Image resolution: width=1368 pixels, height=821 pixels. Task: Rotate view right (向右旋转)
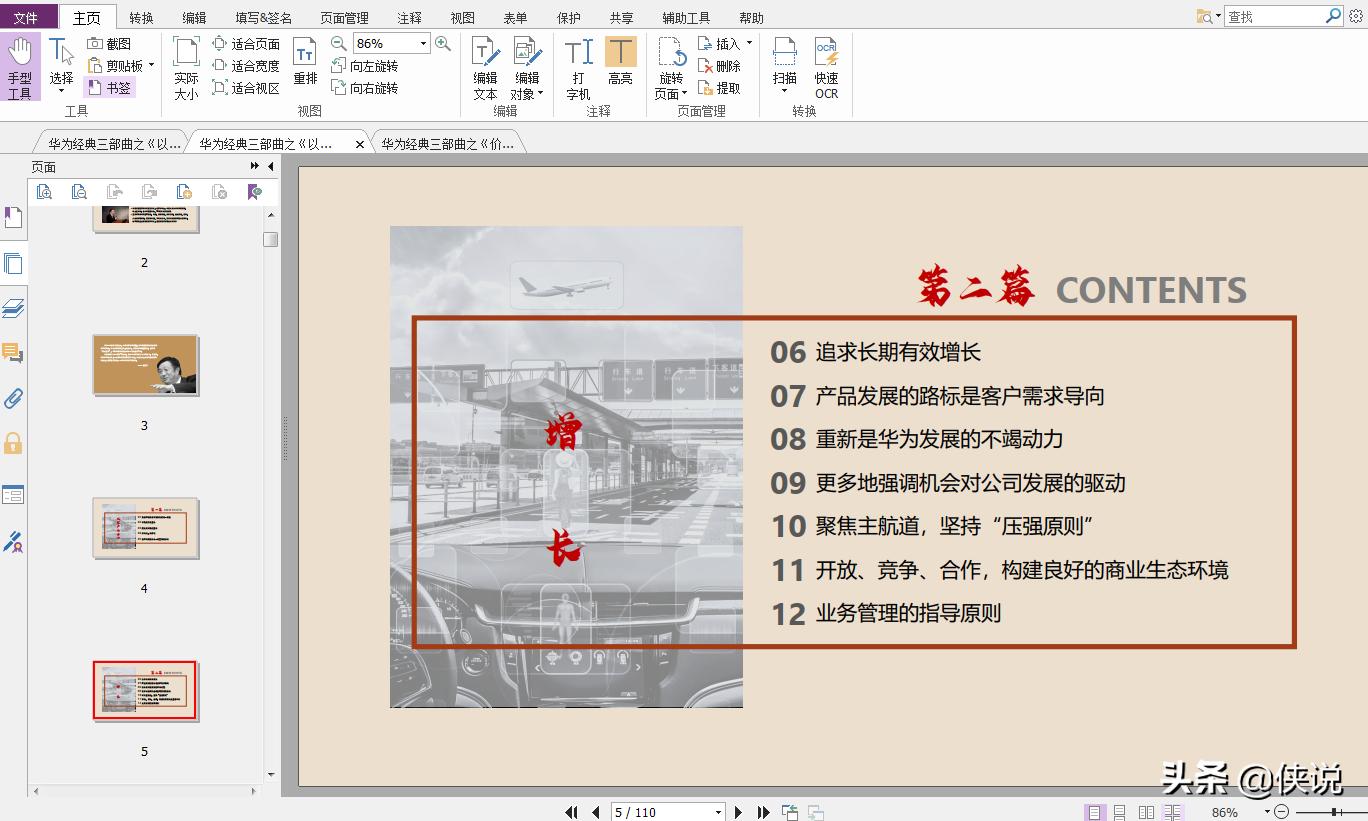(364, 88)
